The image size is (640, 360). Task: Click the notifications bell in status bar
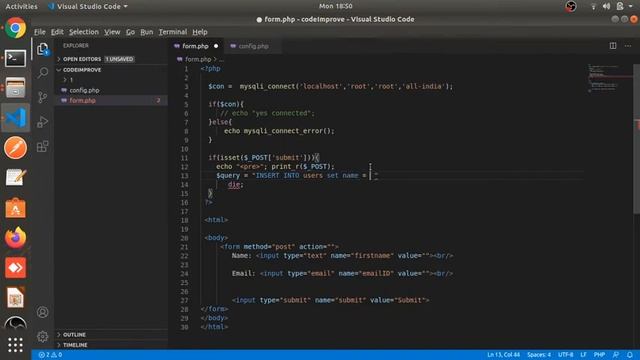(630, 355)
